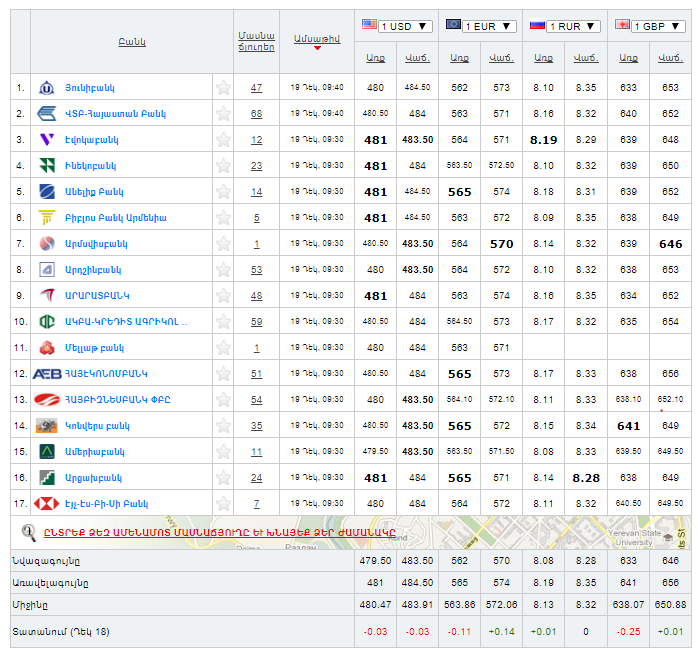Click the Byblos Bank Armenia logo
The width and height of the screenshot is (698, 657).
pos(47,218)
